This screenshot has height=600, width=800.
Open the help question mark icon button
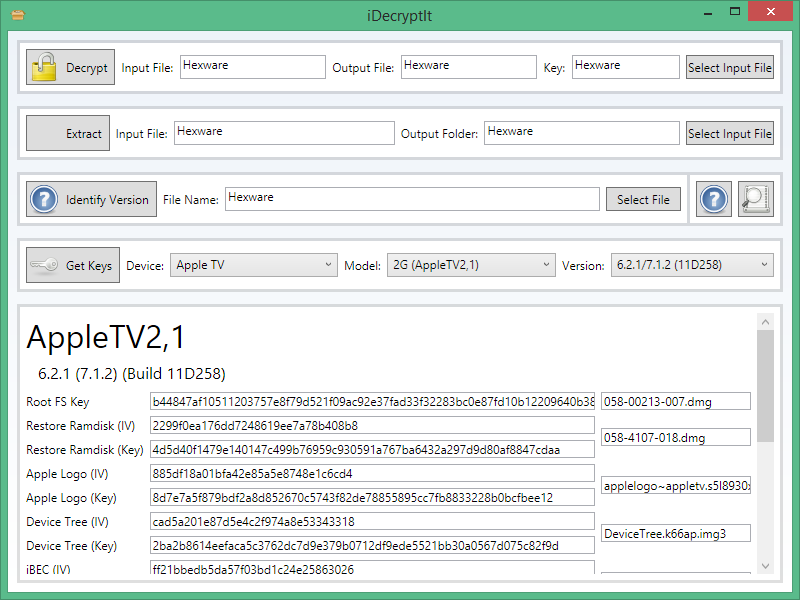(x=714, y=199)
